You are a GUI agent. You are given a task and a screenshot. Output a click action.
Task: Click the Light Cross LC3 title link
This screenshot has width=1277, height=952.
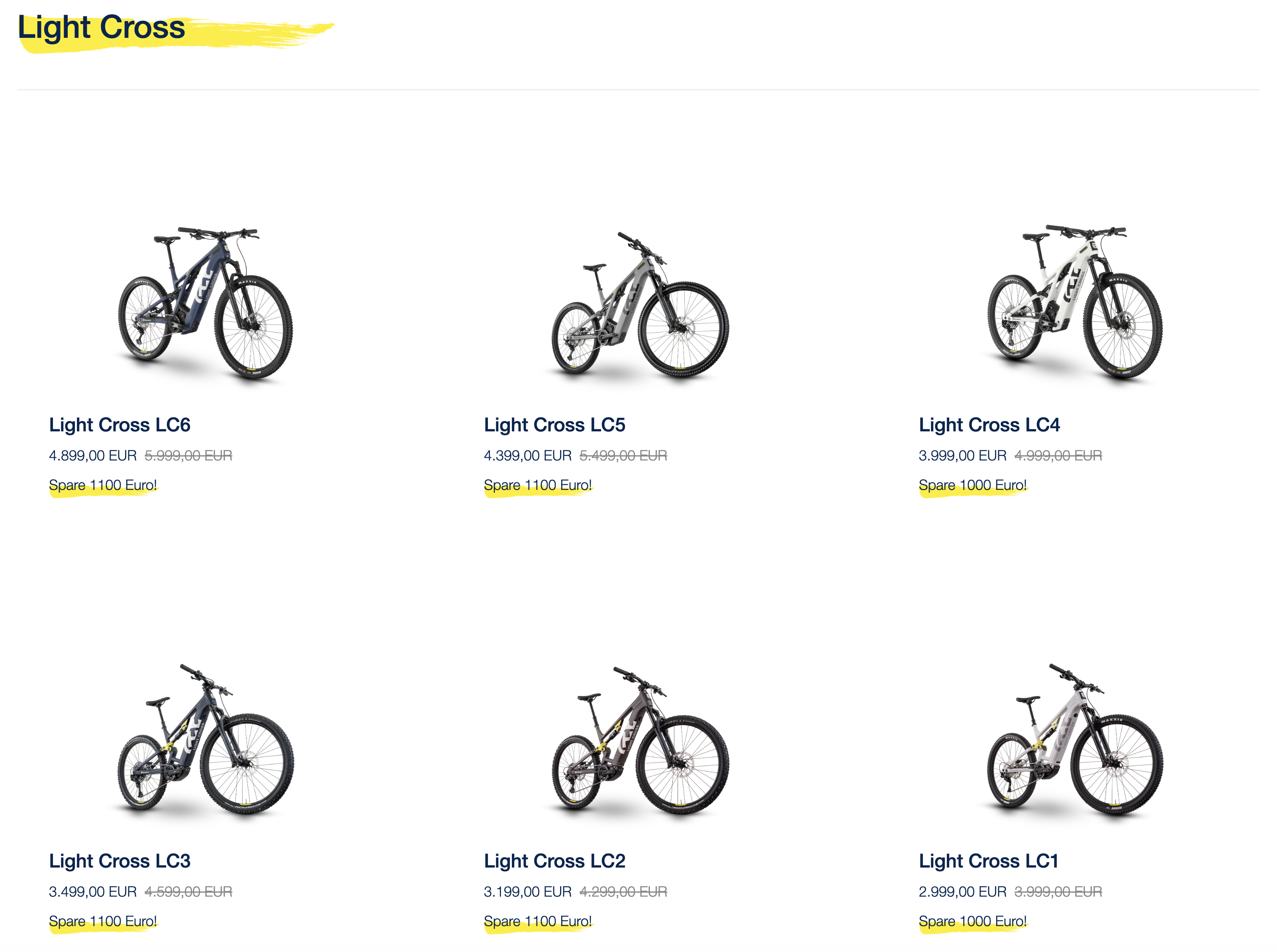pyautogui.click(x=119, y=860)
